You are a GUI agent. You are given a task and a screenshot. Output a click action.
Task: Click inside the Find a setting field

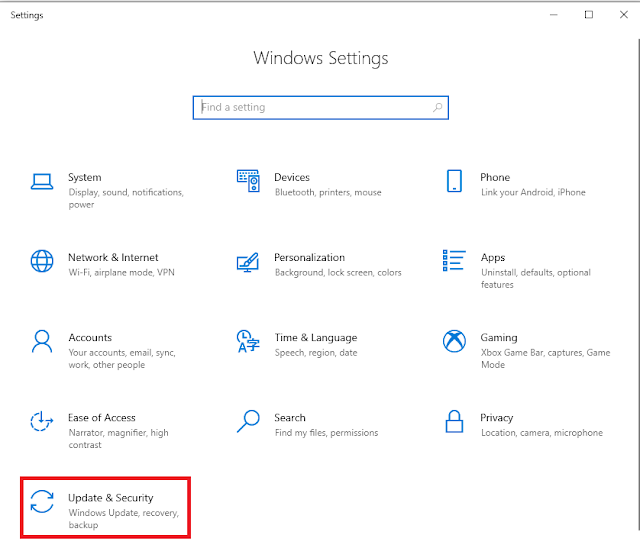pyautogui.click(x=320, y=108)
